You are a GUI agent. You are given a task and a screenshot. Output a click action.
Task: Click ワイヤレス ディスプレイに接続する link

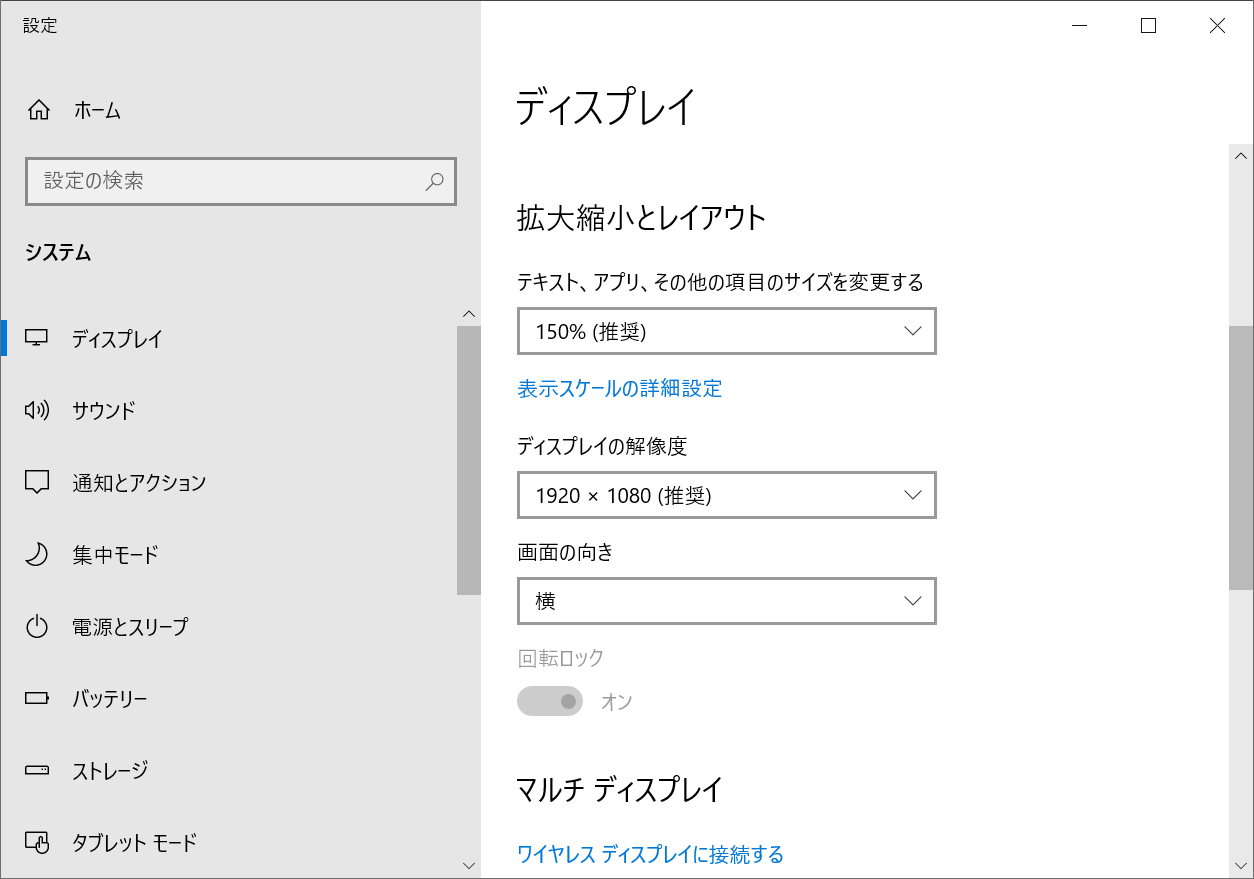click(x=650, y=855)
